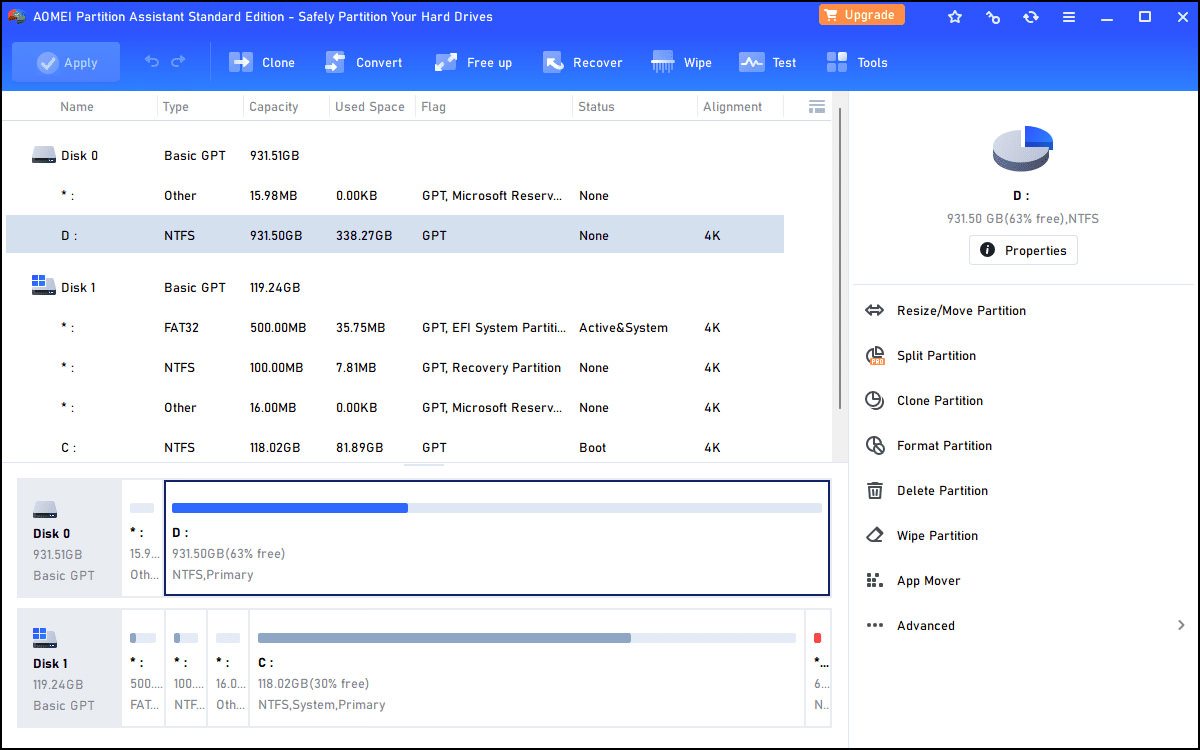Click the Alignment column header

(732, 107)
